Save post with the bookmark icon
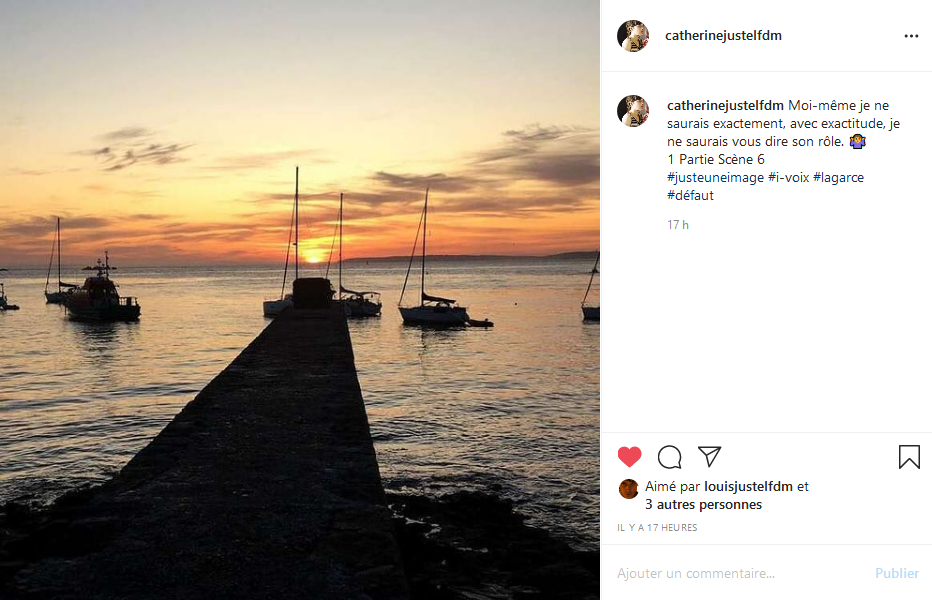Screen dimensions: 932x600 [x=908, y=457]
